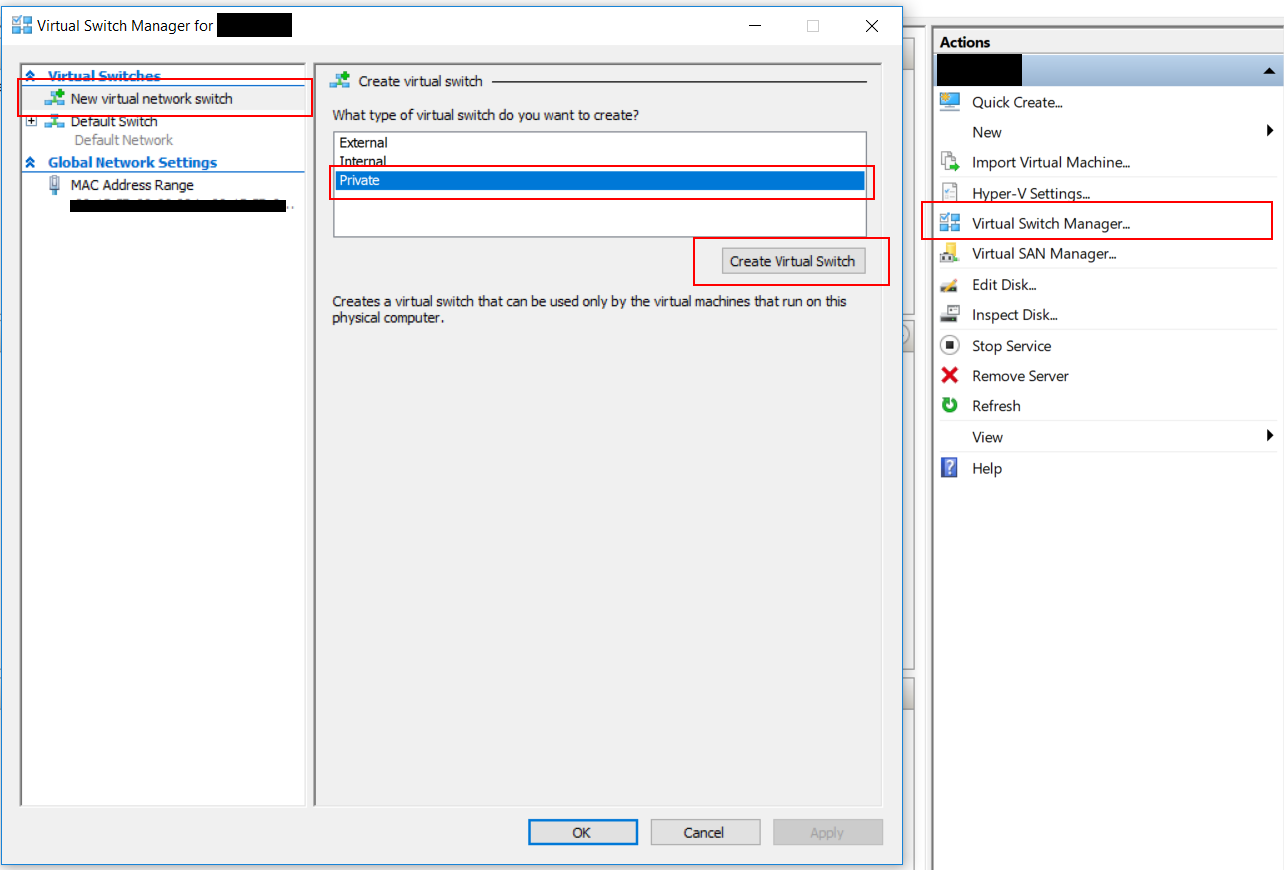Click Virtual Switch Manager title bar icon
Screen dimensions: 1284x870
tap(21, 25)
